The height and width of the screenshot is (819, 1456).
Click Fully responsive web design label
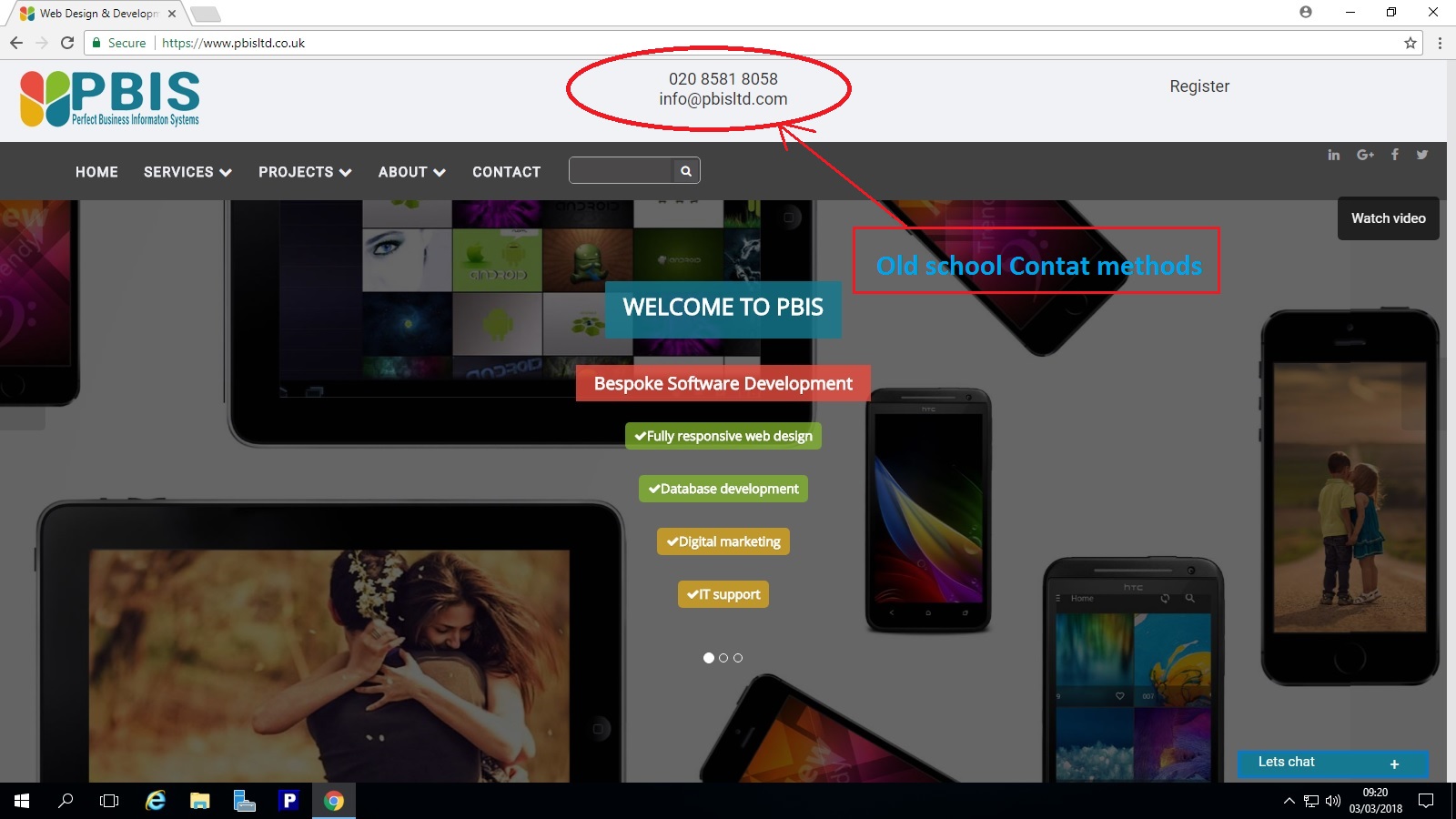[723, 436]
